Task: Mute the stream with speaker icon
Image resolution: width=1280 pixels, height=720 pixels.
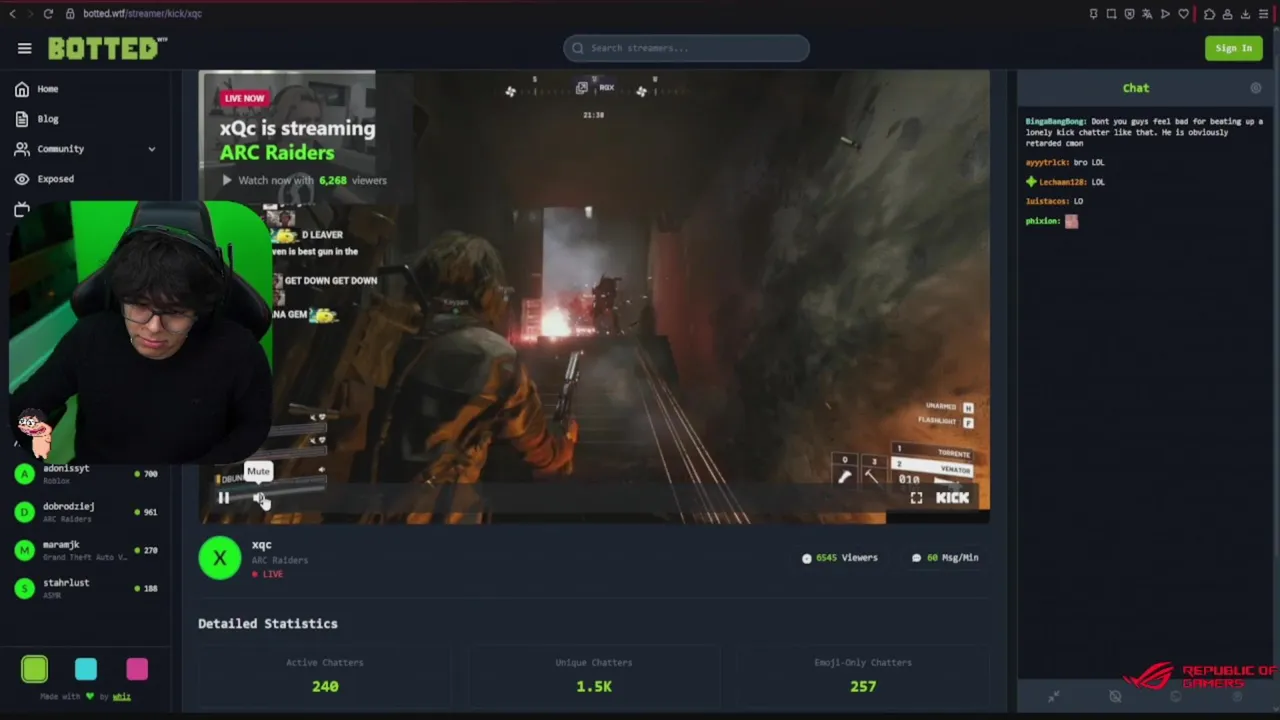Action: (x=258, y=498)
